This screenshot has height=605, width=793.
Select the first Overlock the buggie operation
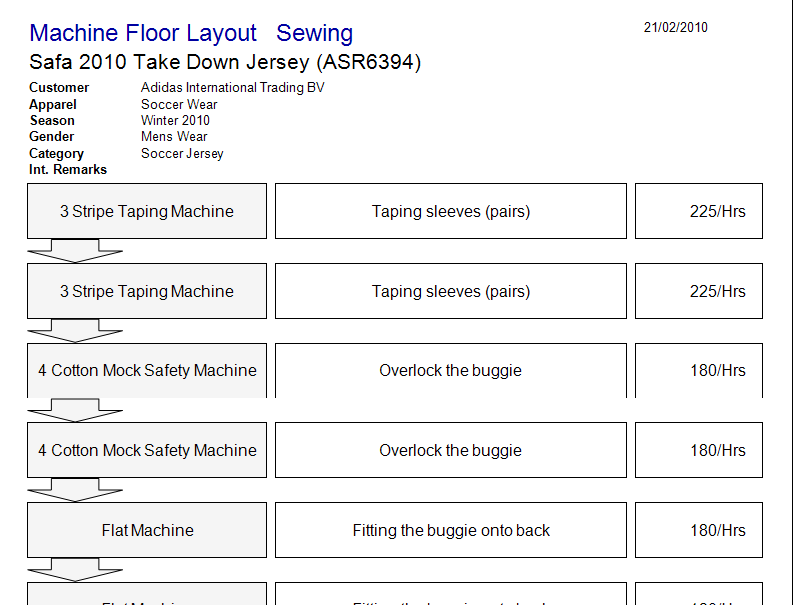451,370
